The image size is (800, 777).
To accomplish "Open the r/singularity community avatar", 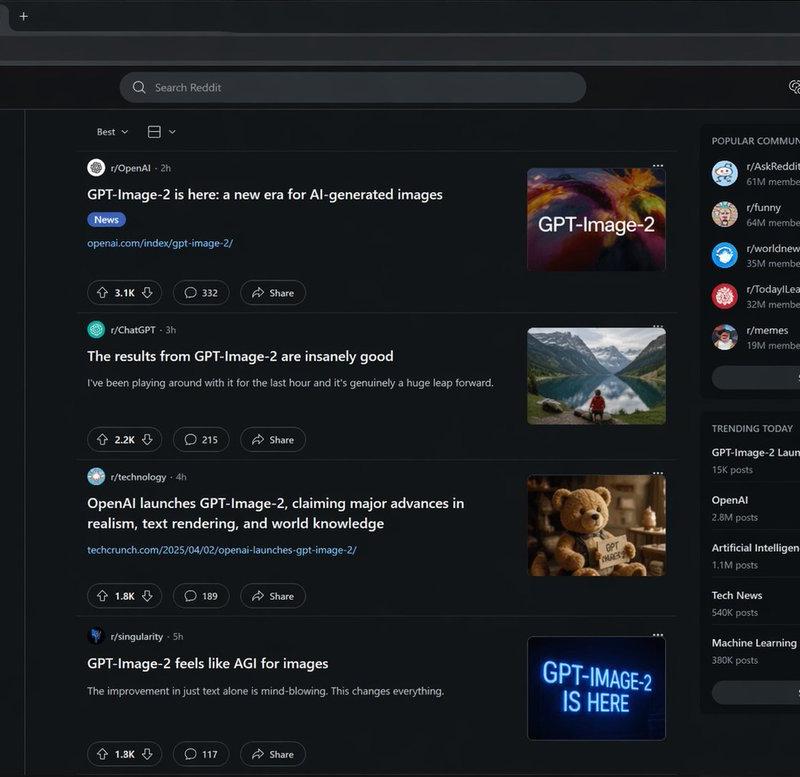I will [96, 636].
